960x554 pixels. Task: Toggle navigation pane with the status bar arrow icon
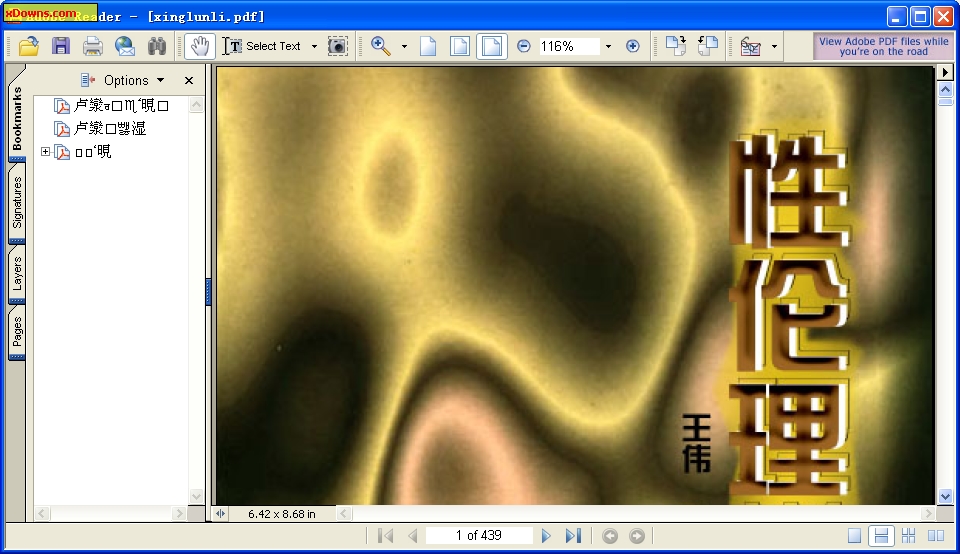pos(220,514)
